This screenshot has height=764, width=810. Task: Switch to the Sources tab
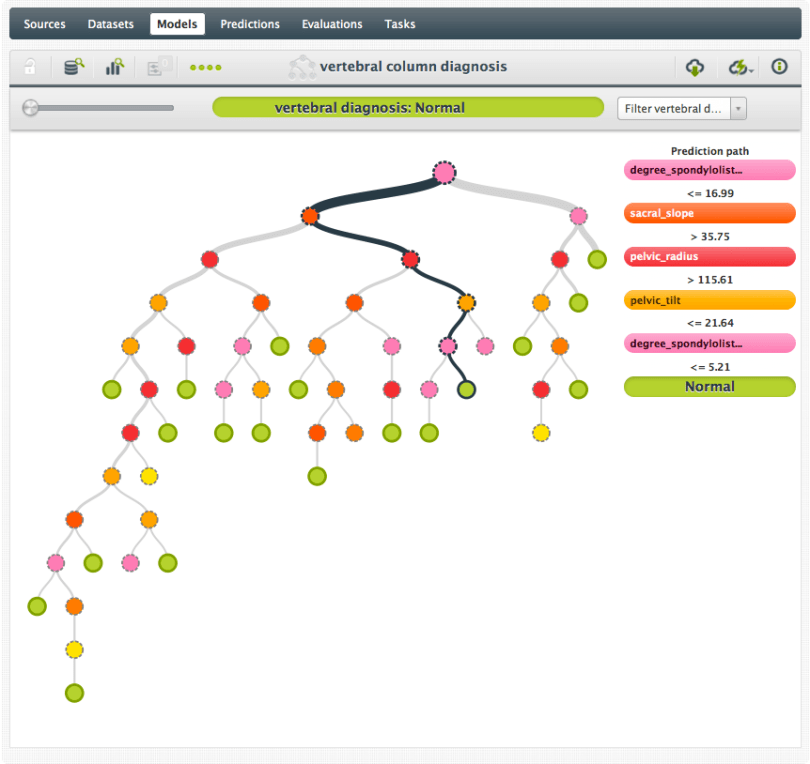45,24
